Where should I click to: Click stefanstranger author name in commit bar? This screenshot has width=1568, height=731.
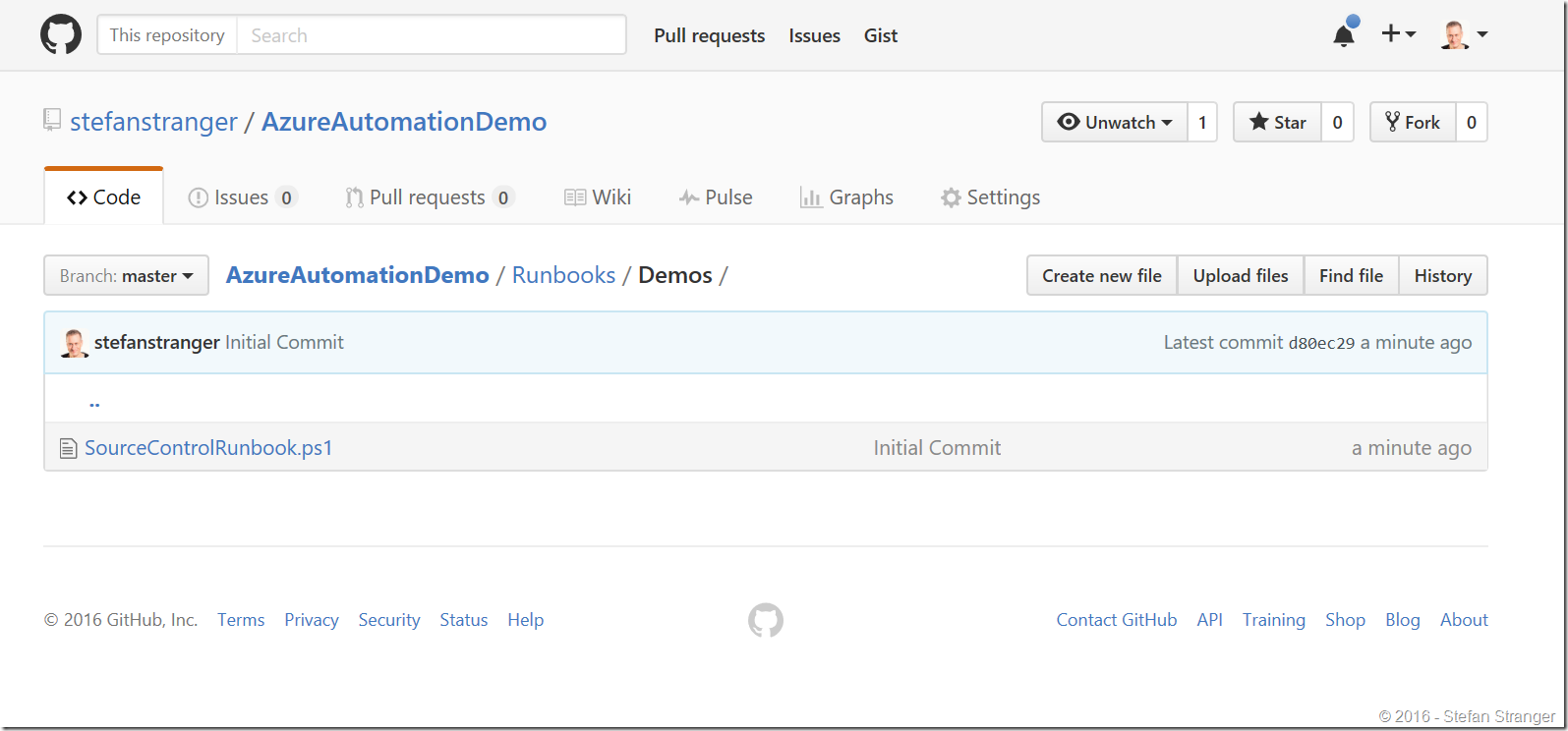[x=157, y=342]
